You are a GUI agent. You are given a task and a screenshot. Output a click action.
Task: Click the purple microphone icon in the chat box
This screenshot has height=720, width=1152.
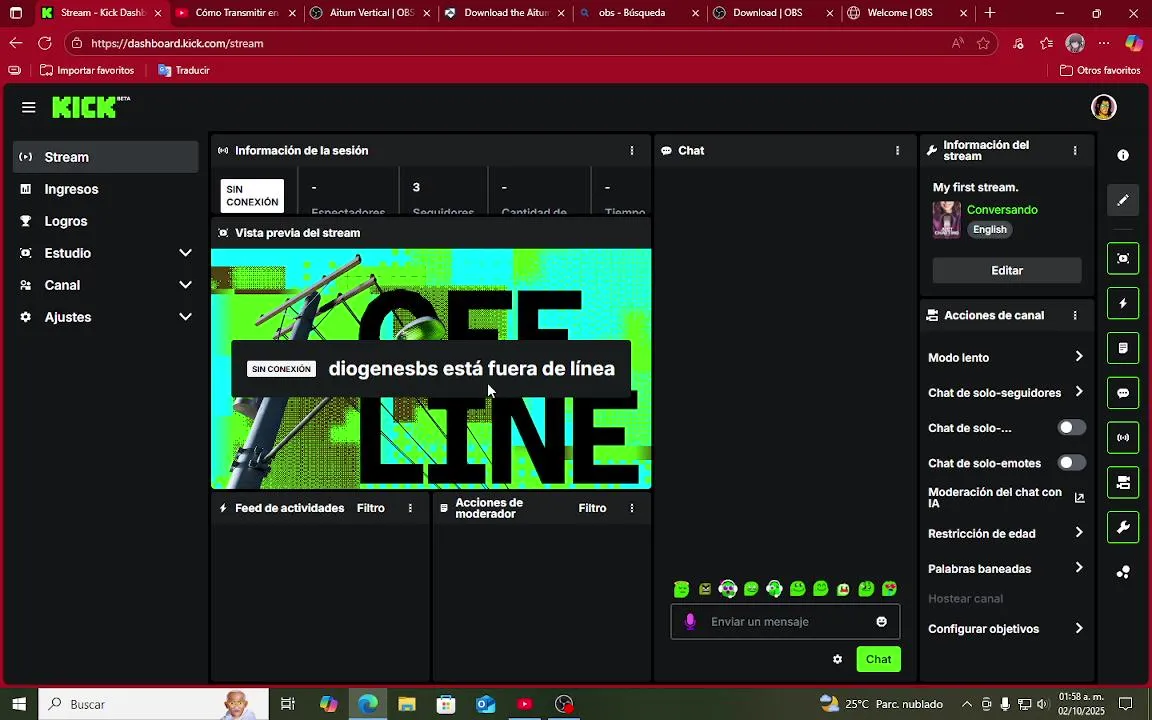690,622
